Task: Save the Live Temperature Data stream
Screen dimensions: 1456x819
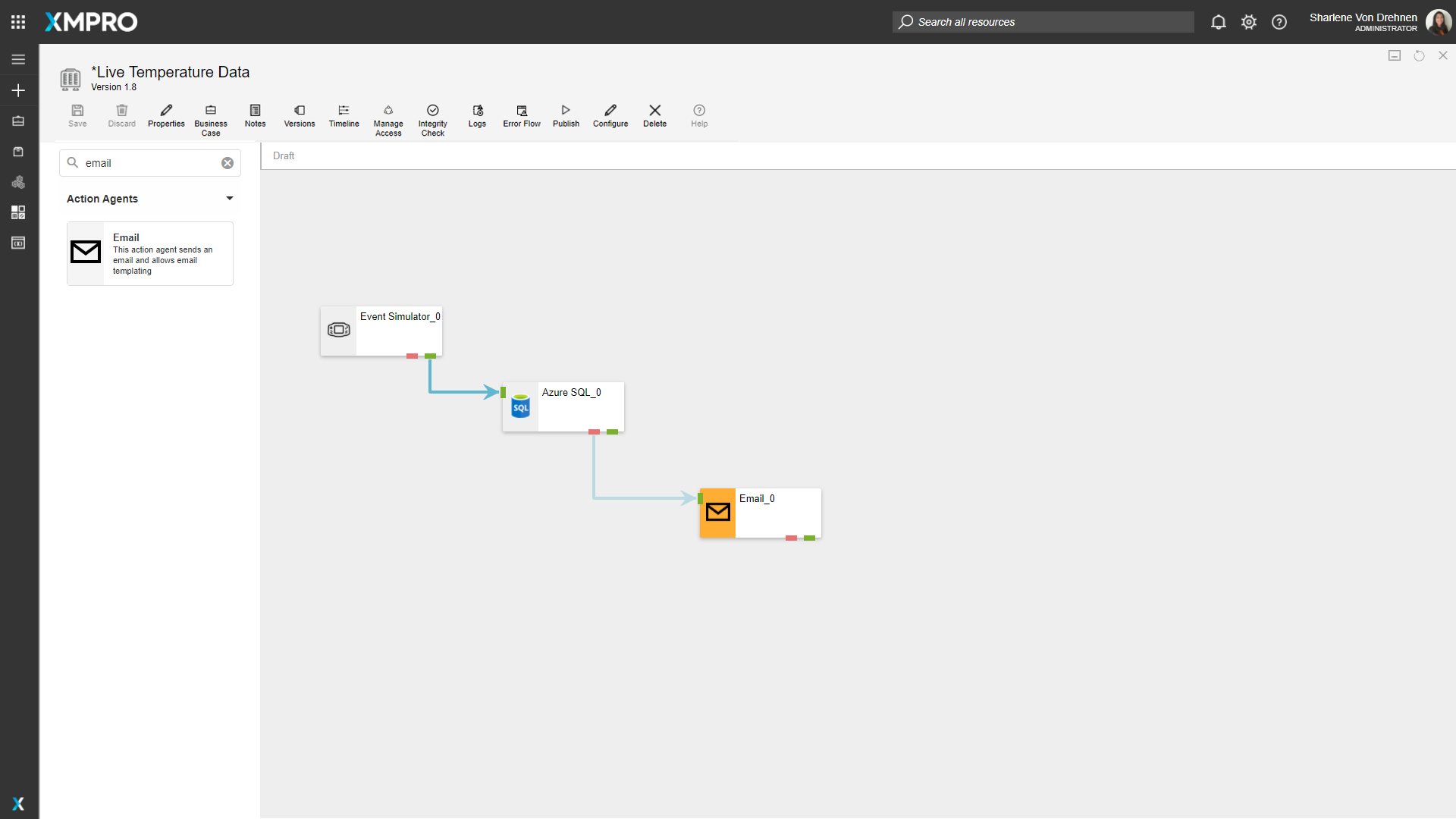Action: [77, 116]
